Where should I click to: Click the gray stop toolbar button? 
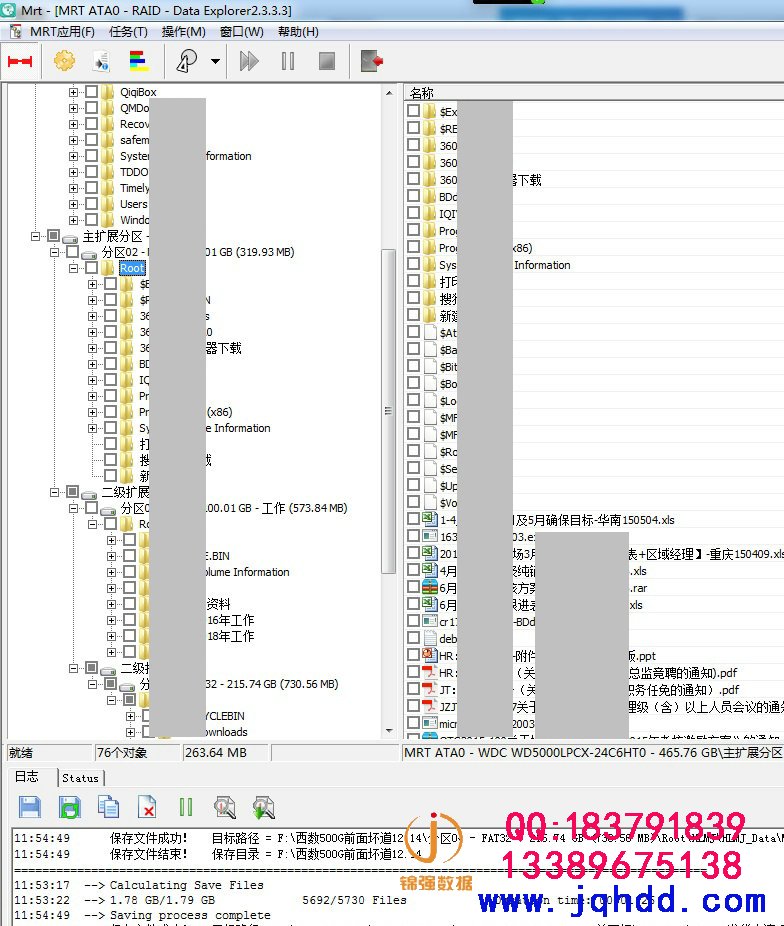326,61
